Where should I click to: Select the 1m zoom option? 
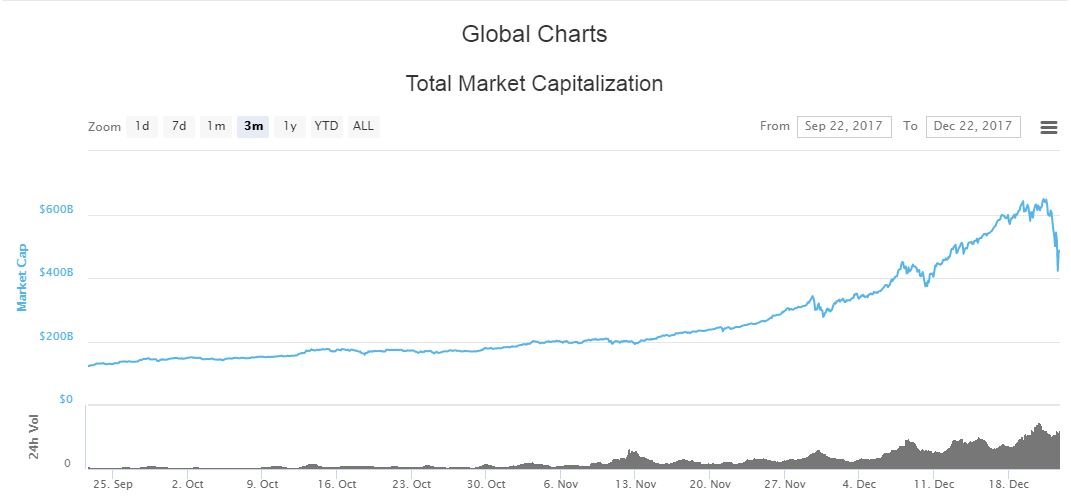pos(216,126)
